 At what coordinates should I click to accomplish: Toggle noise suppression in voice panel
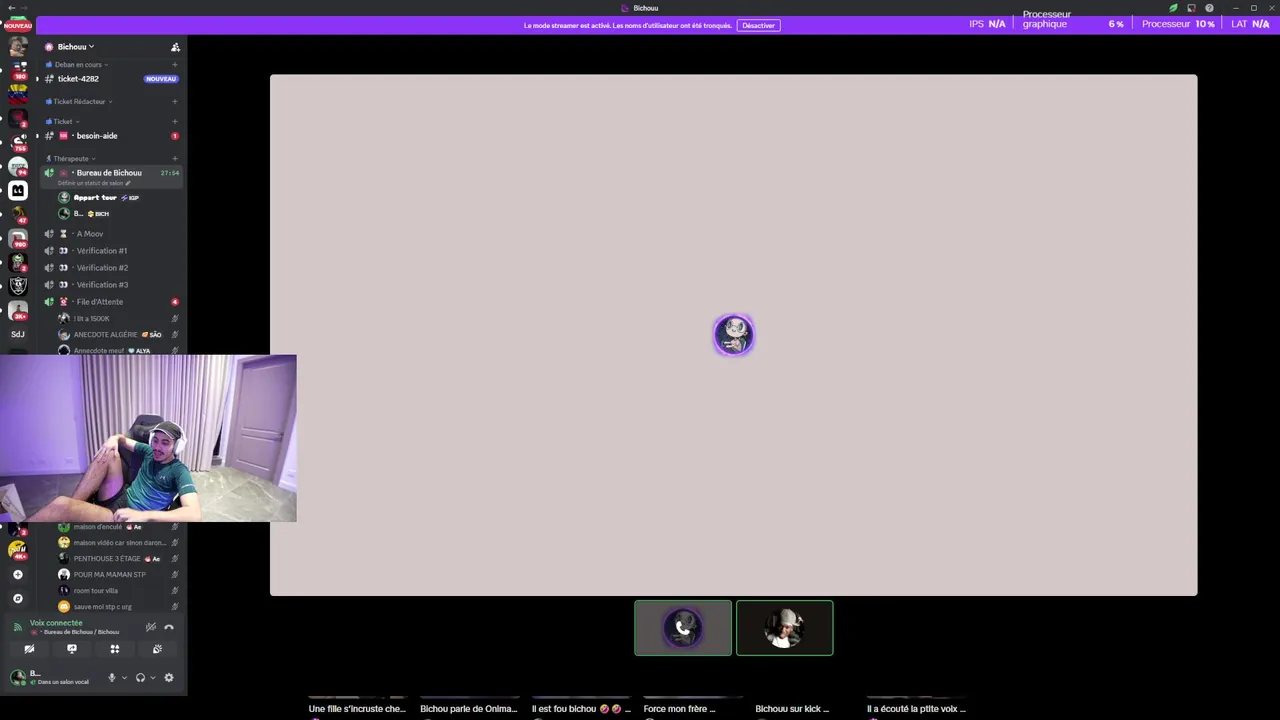(x=150, y=627)
